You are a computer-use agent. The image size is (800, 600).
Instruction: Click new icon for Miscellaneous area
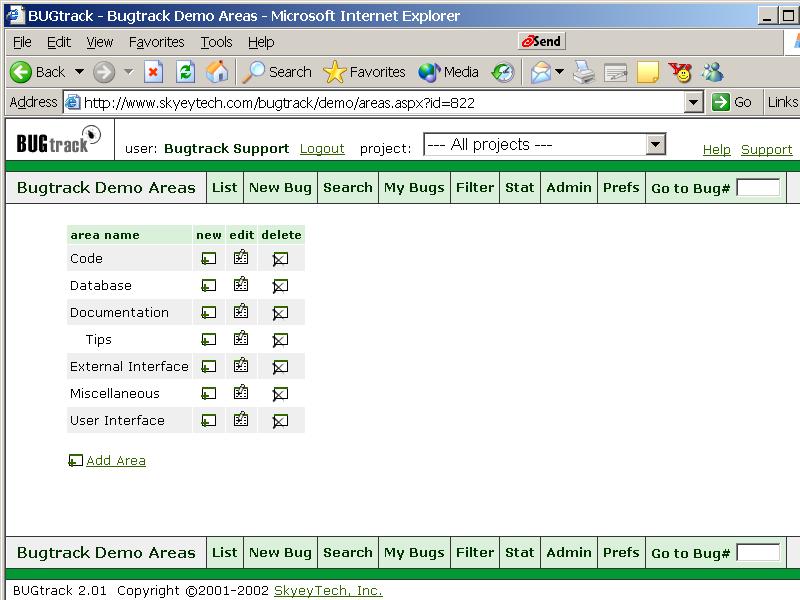tap(208, 394)
